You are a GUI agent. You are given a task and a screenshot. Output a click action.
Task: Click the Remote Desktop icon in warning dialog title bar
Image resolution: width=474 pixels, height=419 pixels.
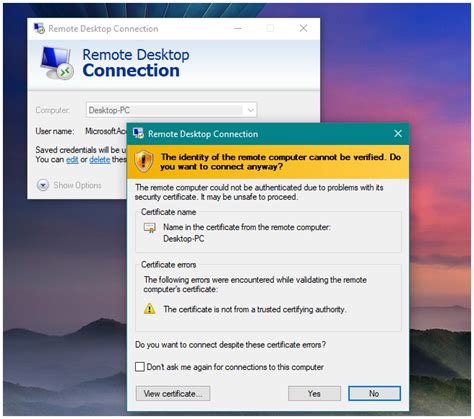coord(138,133)
